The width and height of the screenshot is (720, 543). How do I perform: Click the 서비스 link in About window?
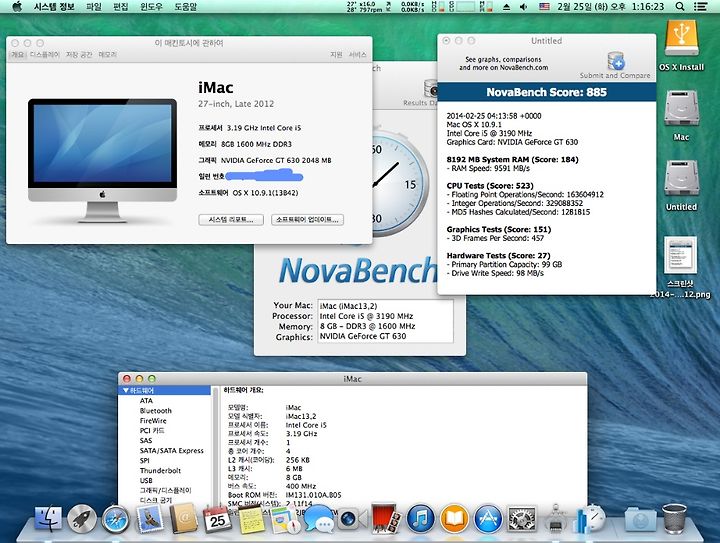coord(357,55)
